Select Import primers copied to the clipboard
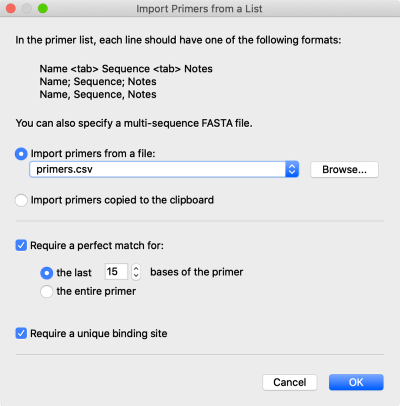The image size is (400, 406). click(21, 200)
